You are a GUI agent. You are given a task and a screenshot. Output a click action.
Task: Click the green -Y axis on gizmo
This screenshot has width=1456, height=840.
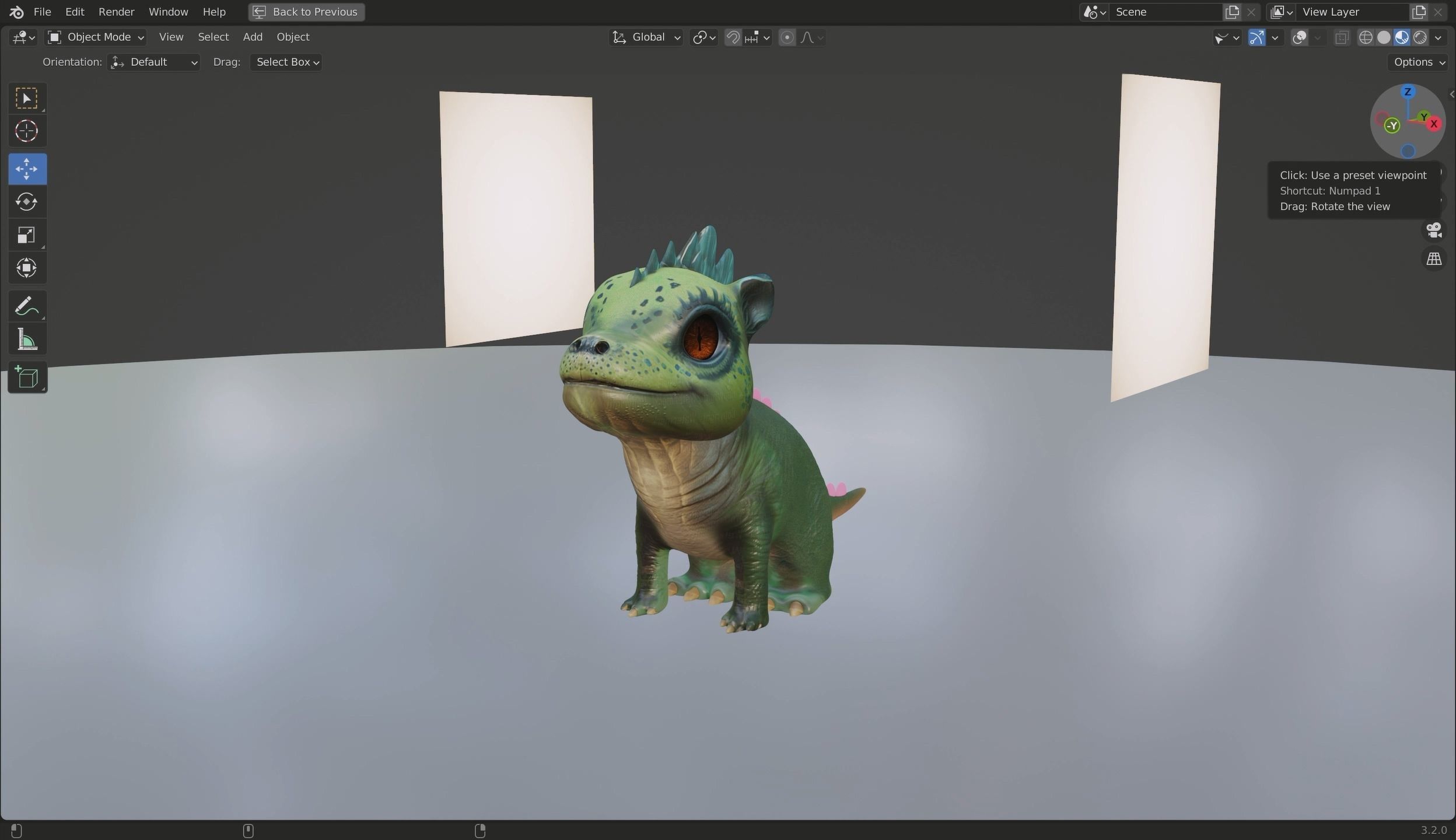coord(1392,125)
